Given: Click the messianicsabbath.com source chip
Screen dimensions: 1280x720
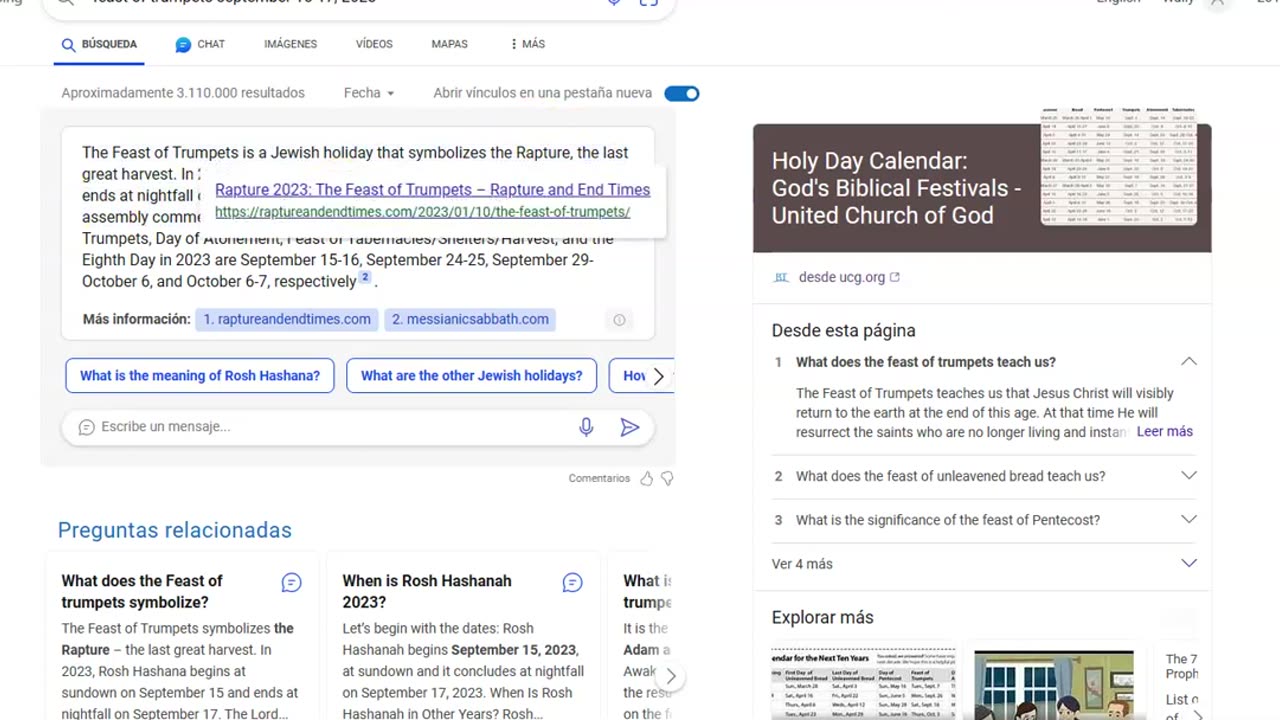Looking at the screenshot, I should 470,319.
